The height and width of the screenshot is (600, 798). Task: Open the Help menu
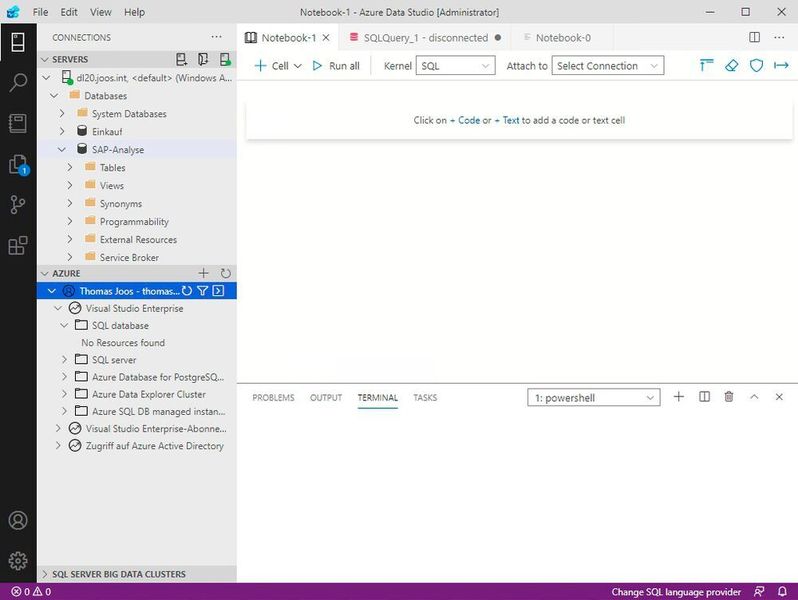pos(134,12)
